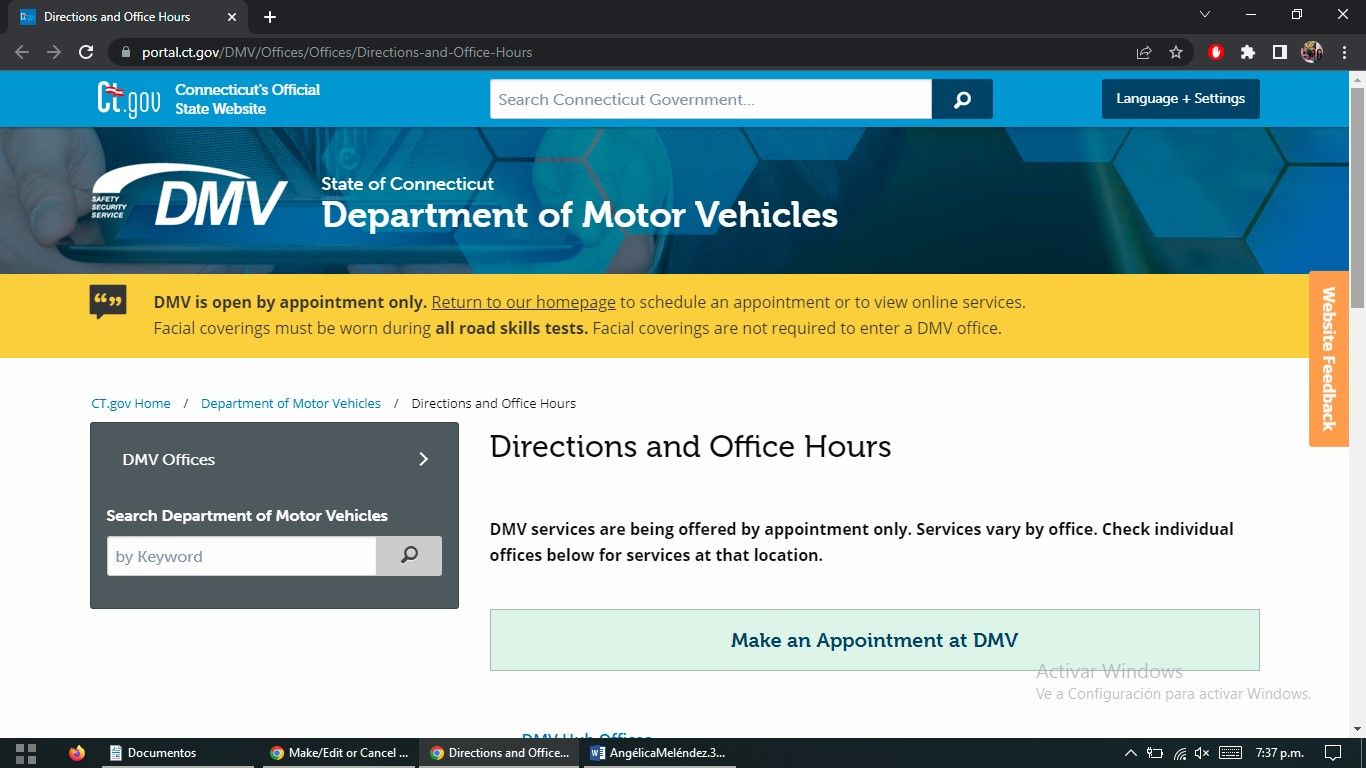1366x768 pixels.
Task: Click the Connecticut Government search magnifier
Action: click(961, 99)
